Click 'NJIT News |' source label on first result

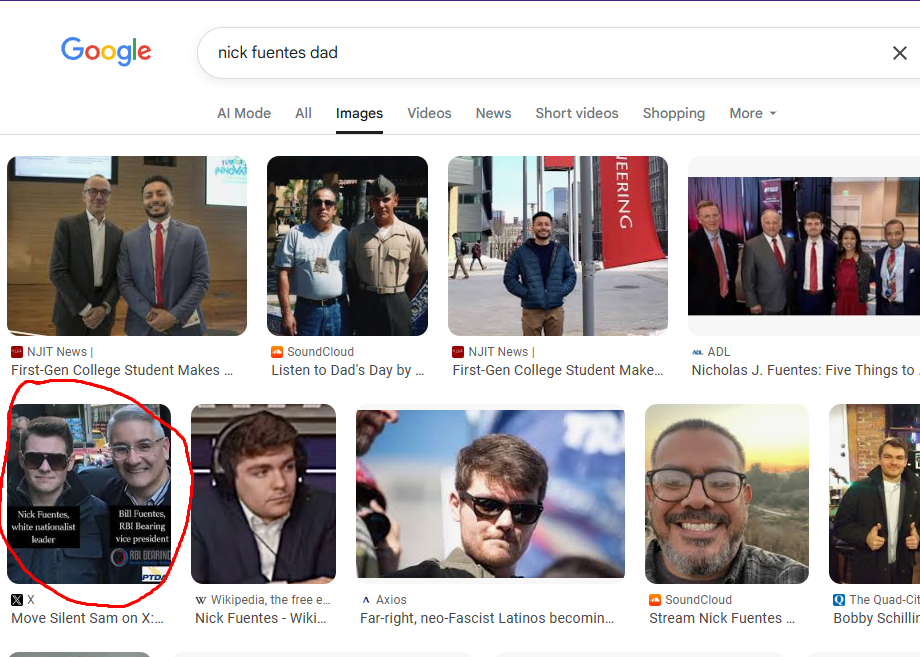(60, 352)
